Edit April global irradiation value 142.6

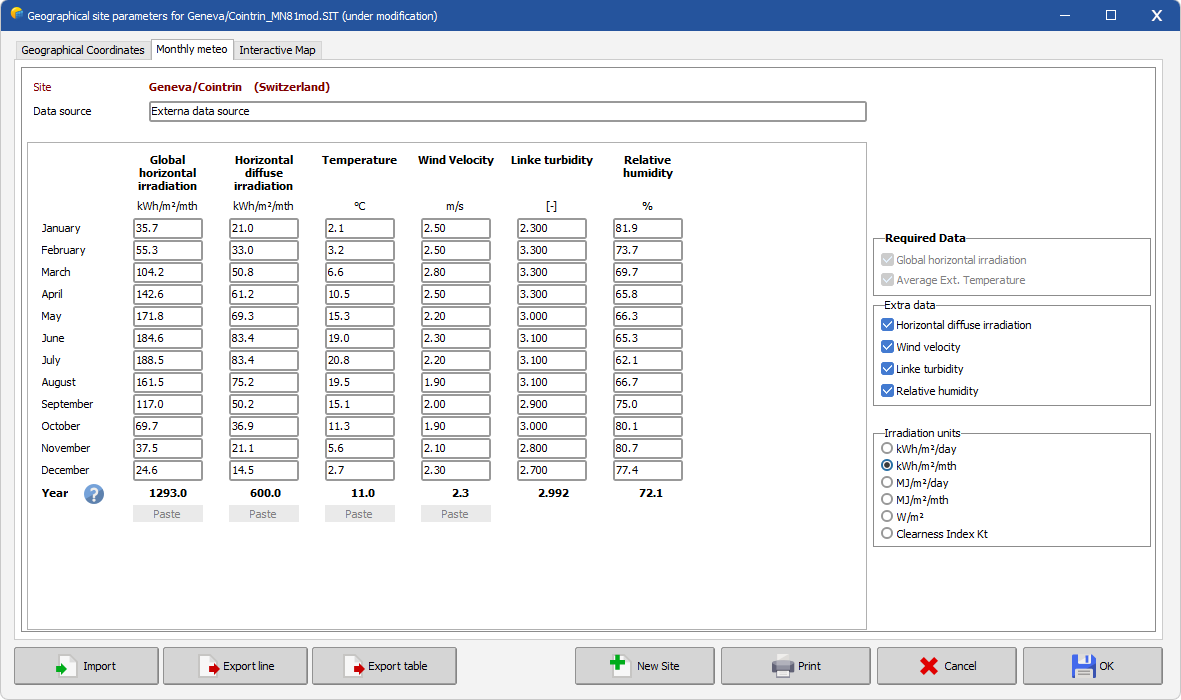coord(167,294)
